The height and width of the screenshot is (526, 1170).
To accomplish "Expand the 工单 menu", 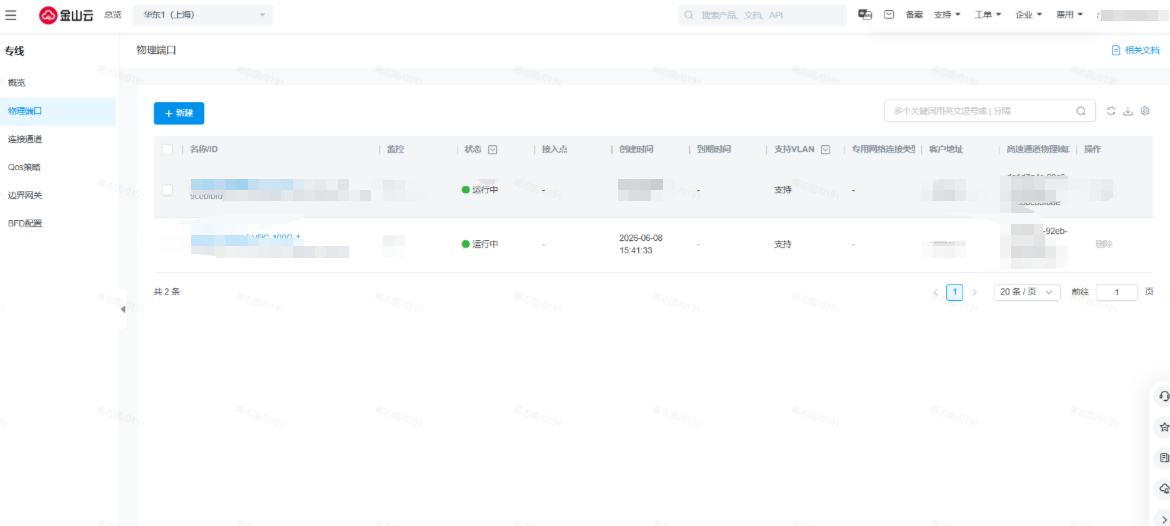I will pyautogui.click(x=988, y=14).
